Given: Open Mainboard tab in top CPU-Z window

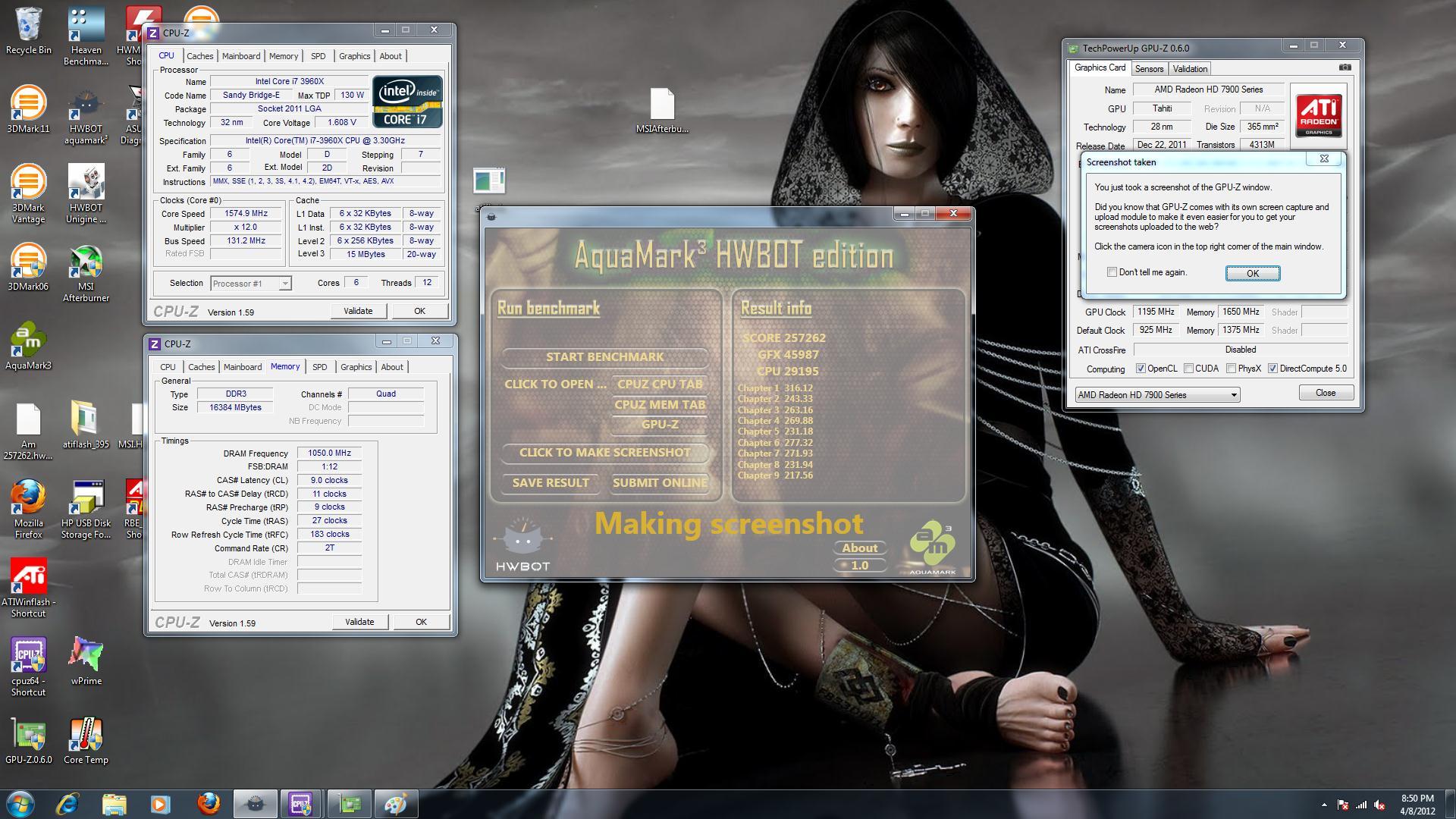Looking at the screenshot, I should (x=241, y=56).
